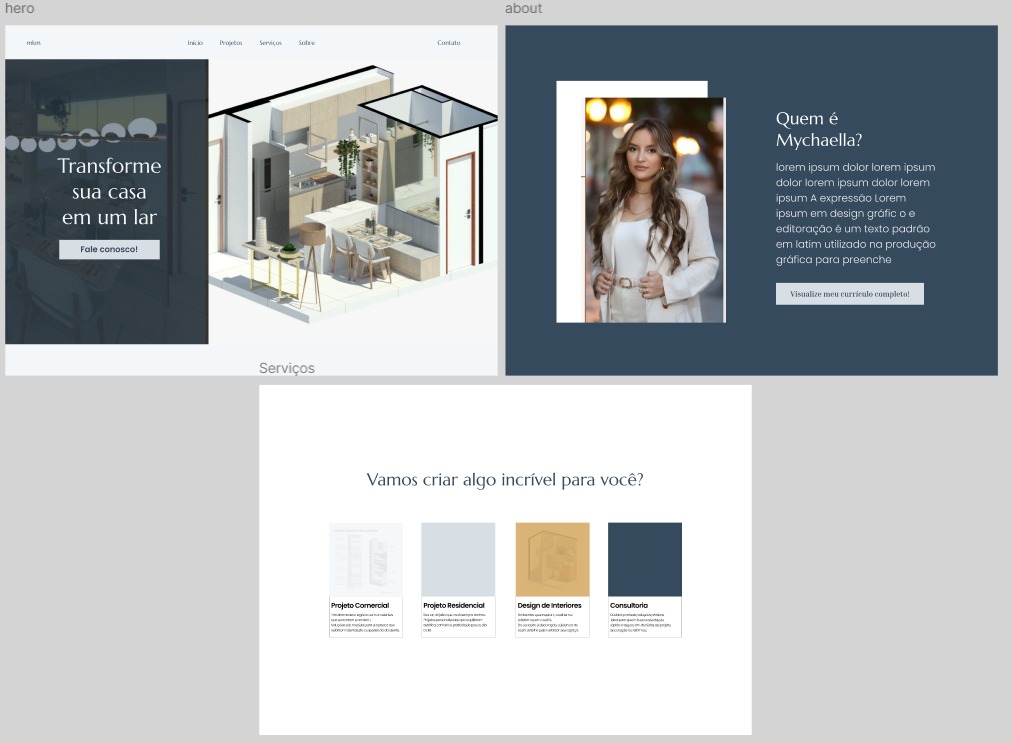Select the 'hero' frame label
1012x743 pixels.
(x=19, y=9)
